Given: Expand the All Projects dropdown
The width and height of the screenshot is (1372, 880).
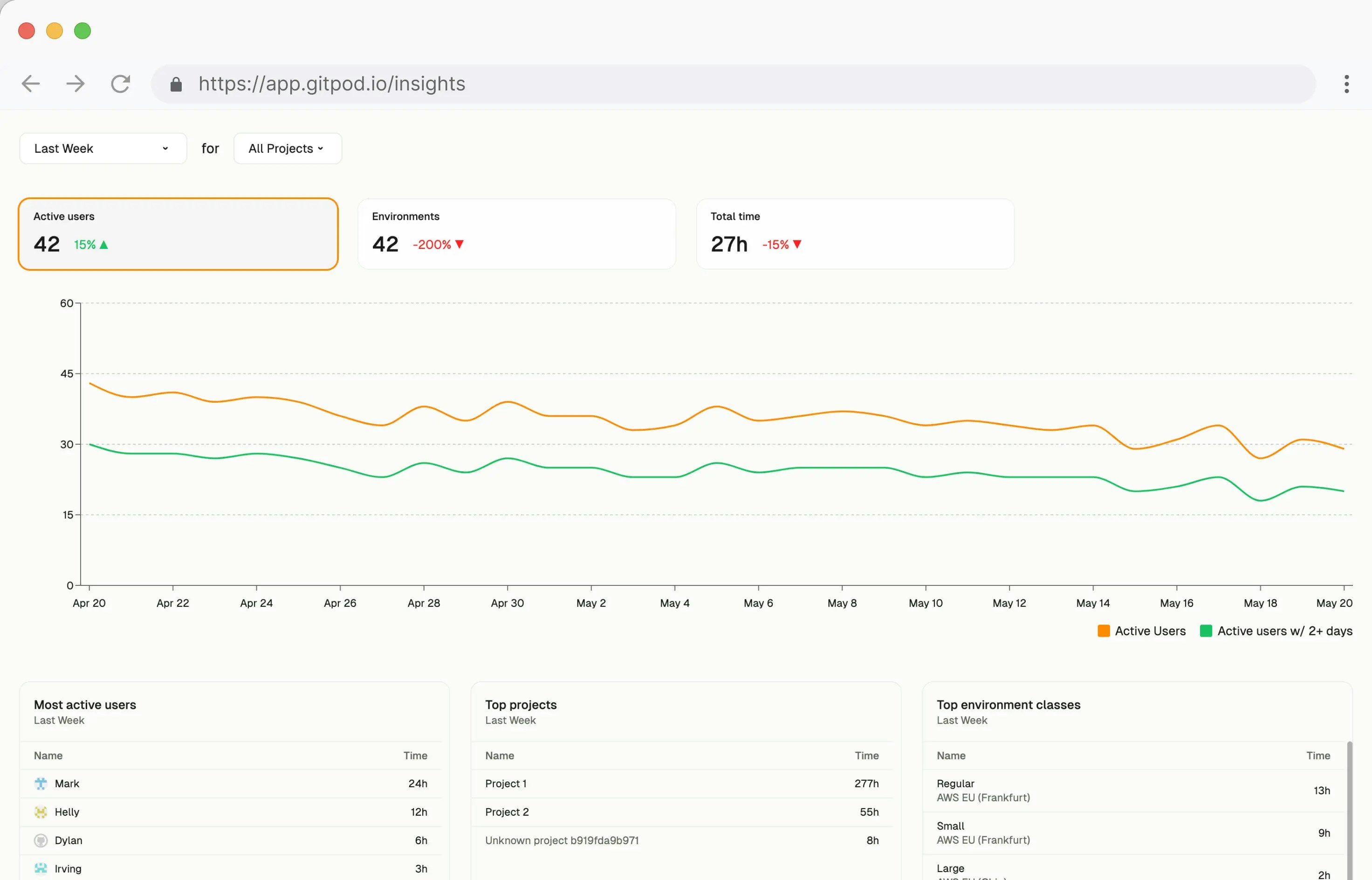Looking at the screenshot, I should (x=287, y=149).
